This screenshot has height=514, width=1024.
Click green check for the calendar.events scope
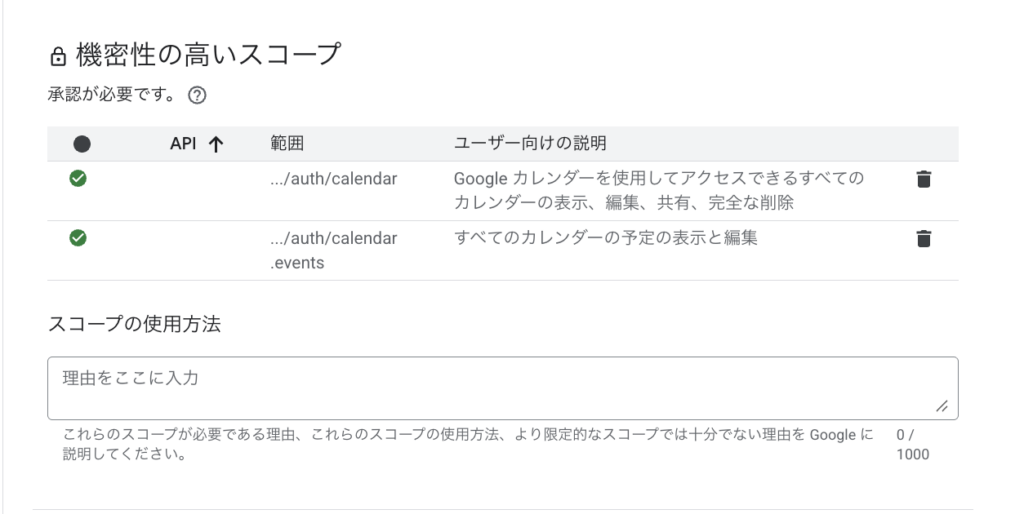point(78,238)
